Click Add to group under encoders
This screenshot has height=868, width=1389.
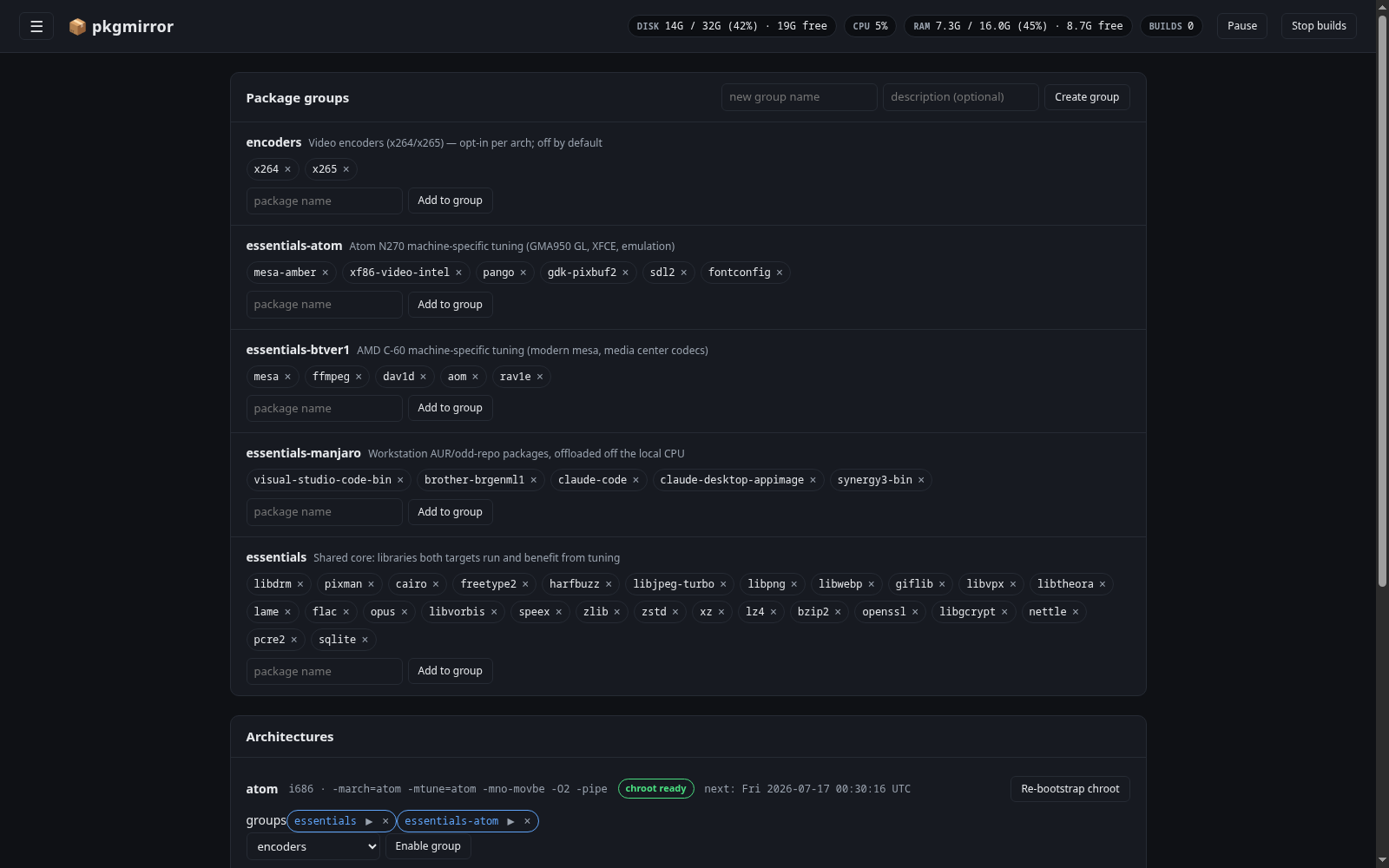(x=450, y=201)
